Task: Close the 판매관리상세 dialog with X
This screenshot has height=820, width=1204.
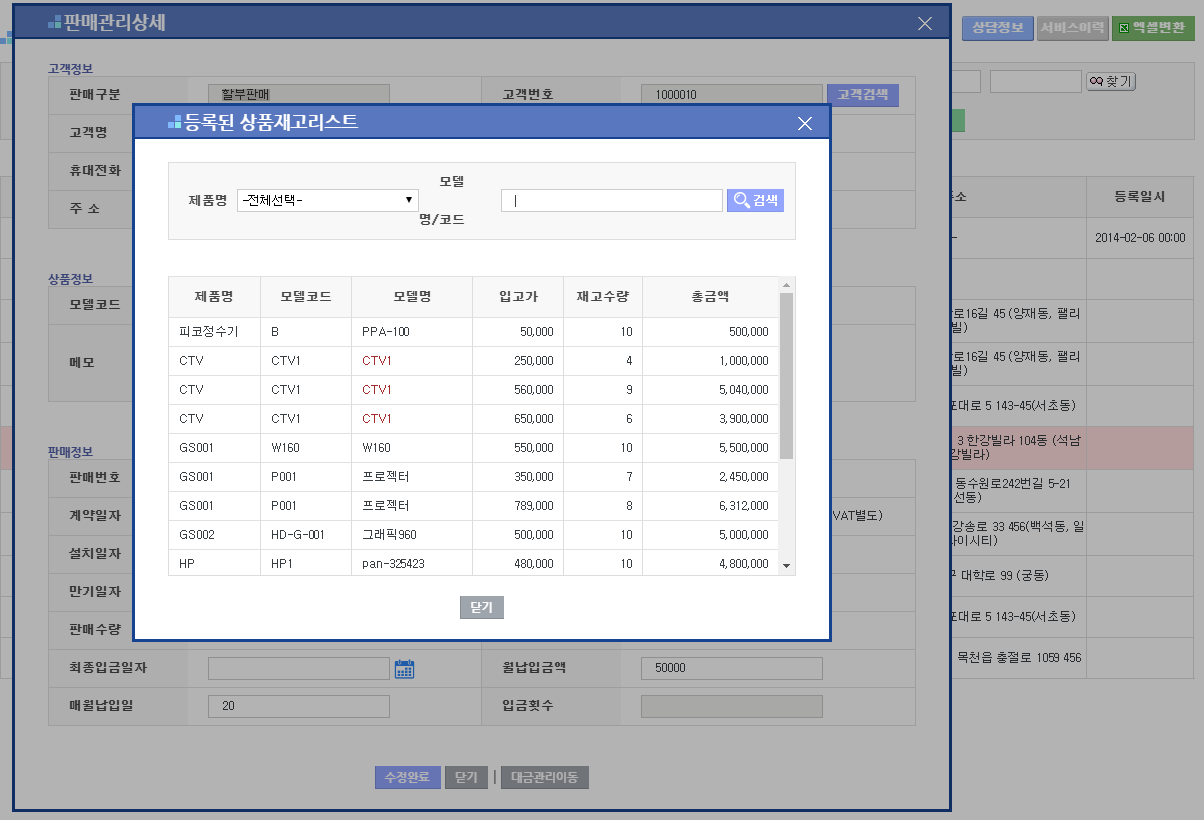Action: [925, 23]
